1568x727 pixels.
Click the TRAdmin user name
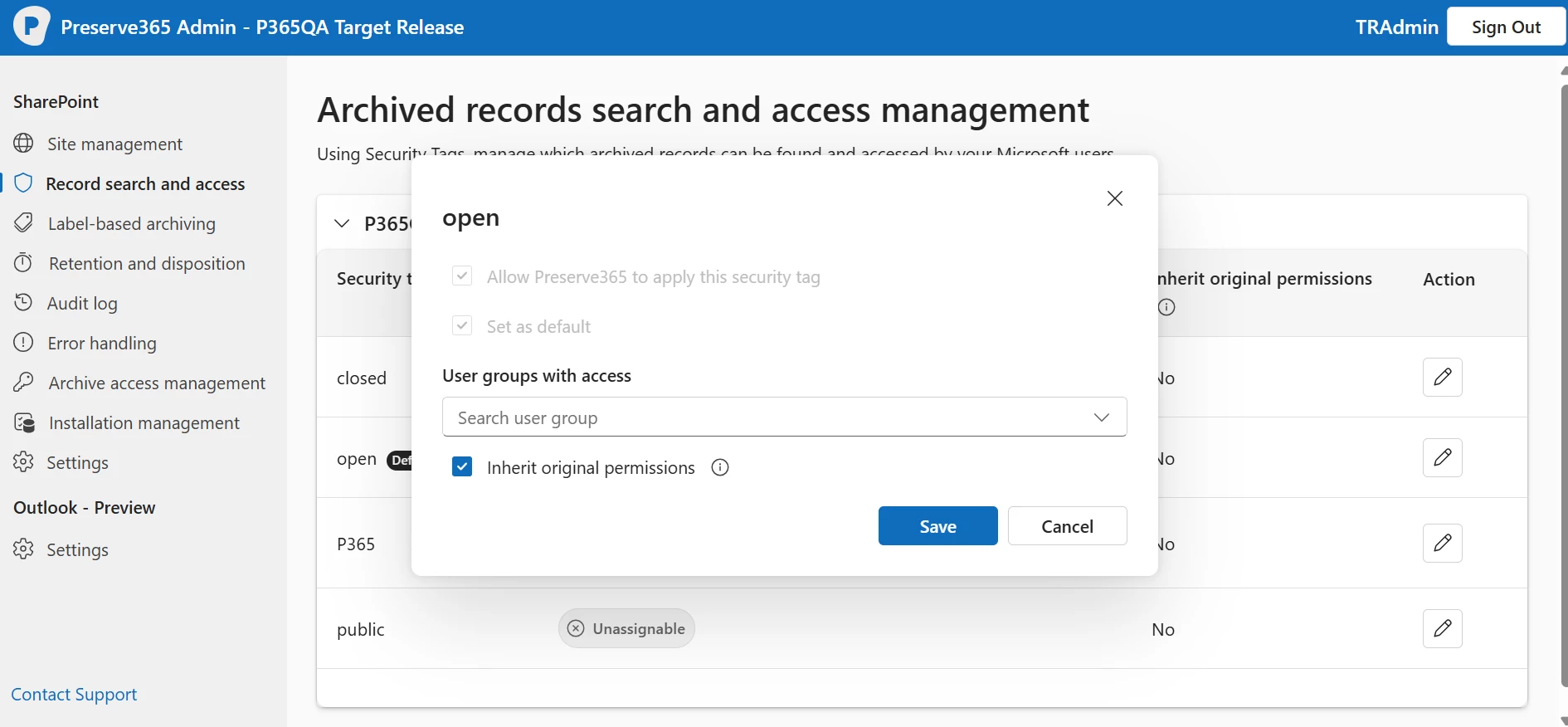1396,27
